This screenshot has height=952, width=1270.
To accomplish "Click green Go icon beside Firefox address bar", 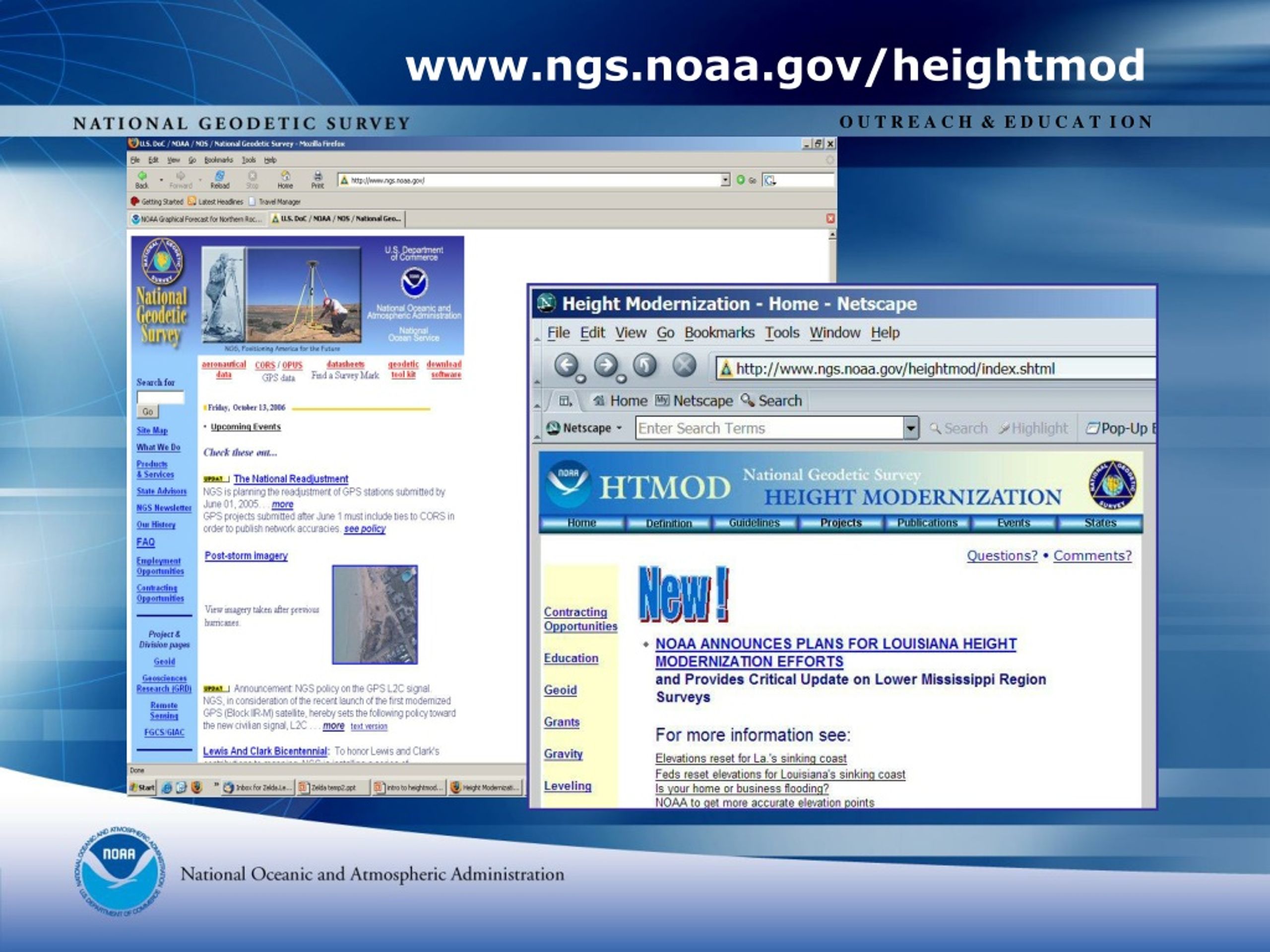I will click(x=741, y=180).
